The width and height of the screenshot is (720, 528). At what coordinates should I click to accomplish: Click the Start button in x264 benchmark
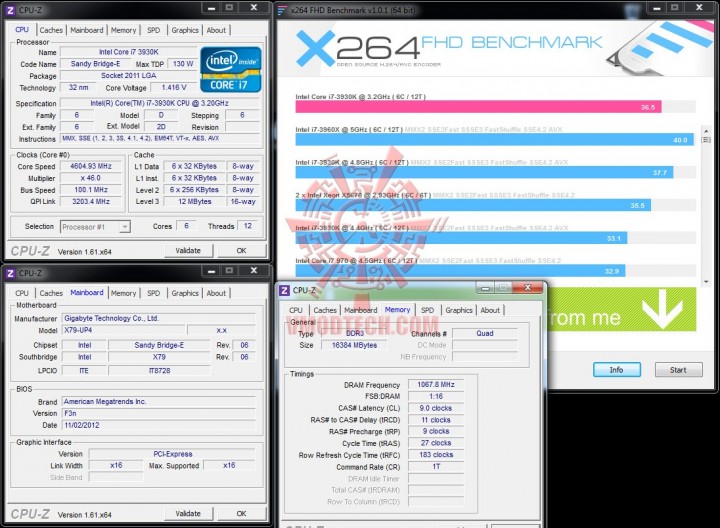(678, 370)
